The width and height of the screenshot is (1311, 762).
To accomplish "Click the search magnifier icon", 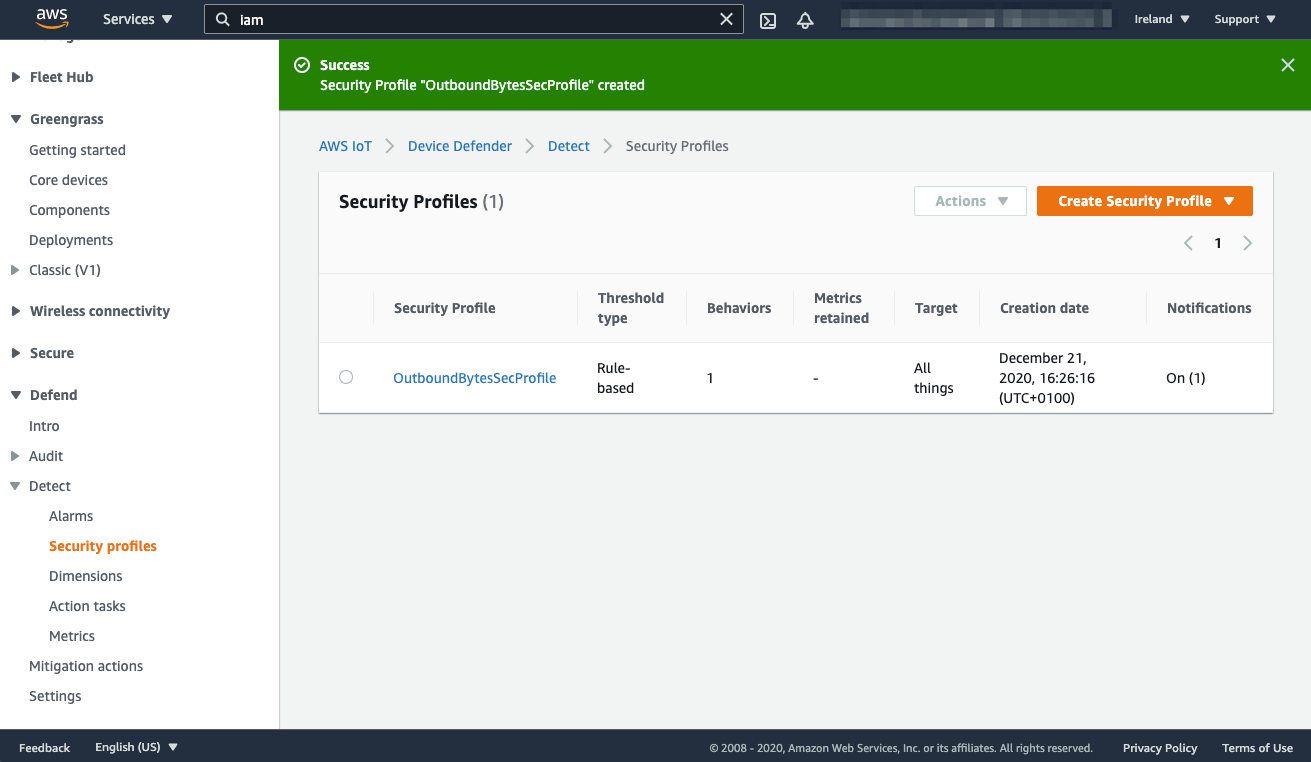I will pyautogui.click(x=223, y=19).
